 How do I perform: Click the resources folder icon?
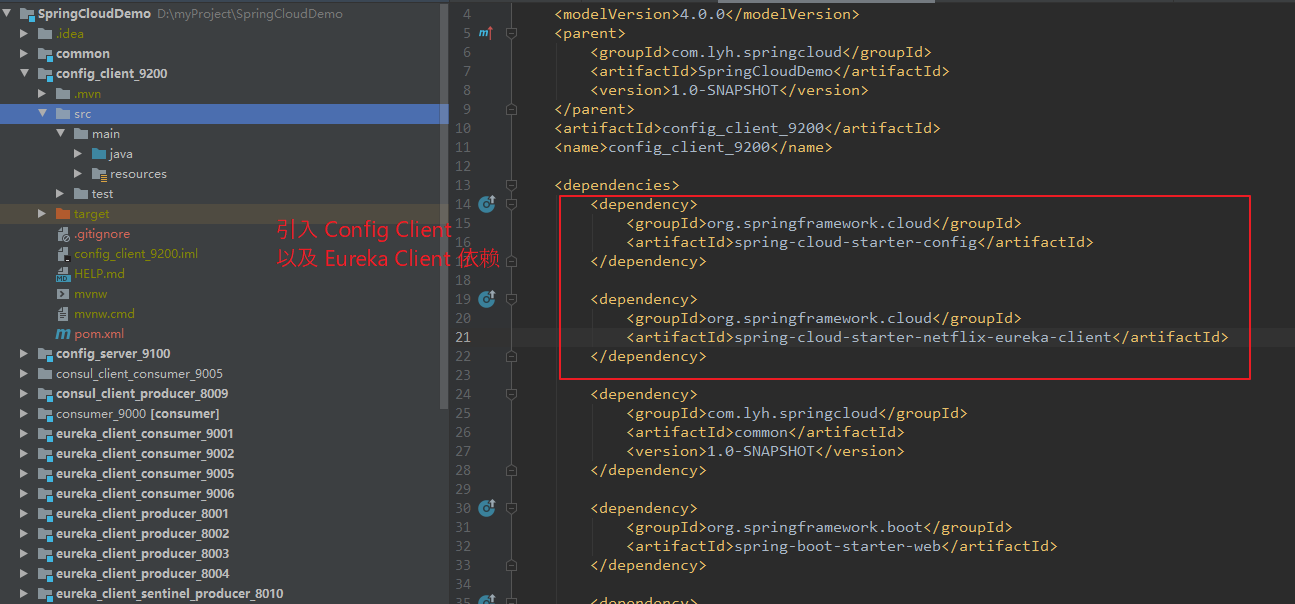pyautogui.click(x=99, y=174)
